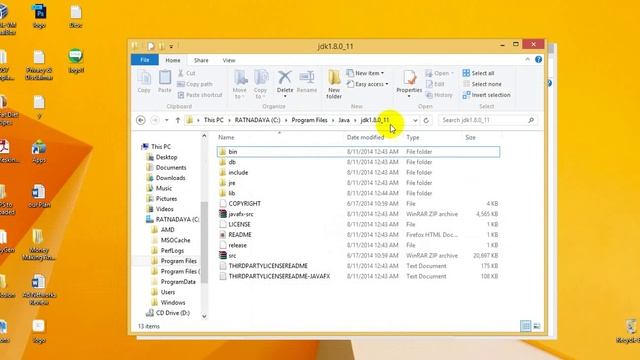Click navigation pane scroll down arrow
This screenshot has width=640, height=360.
click(204, 316)
